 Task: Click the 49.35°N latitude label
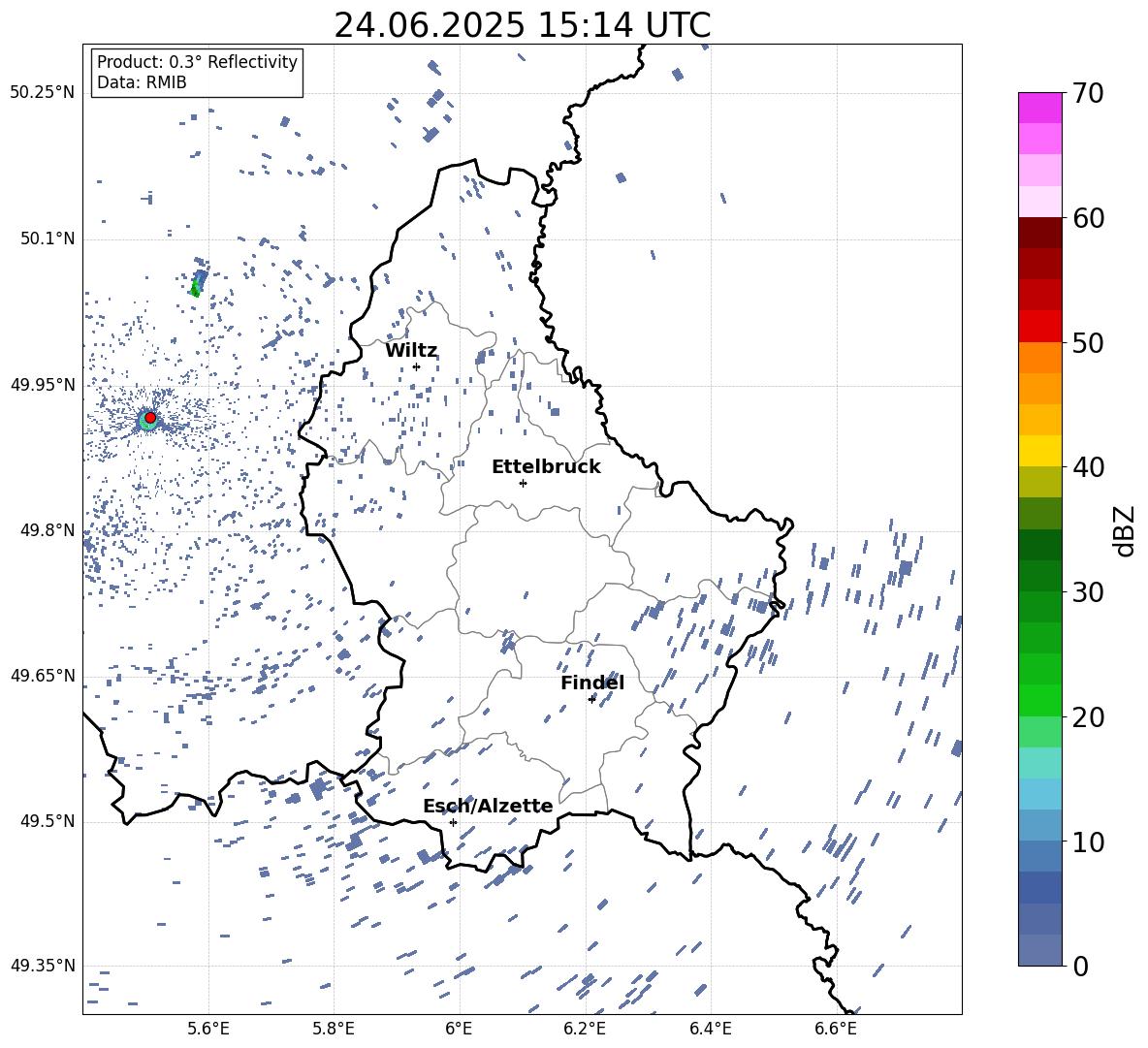pyautogui.click(x=43, y=966)
